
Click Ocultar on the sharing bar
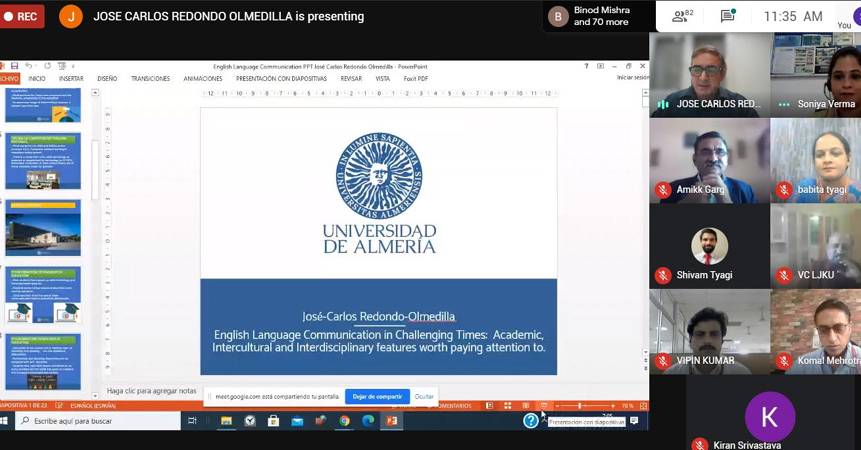pos(424,396)
